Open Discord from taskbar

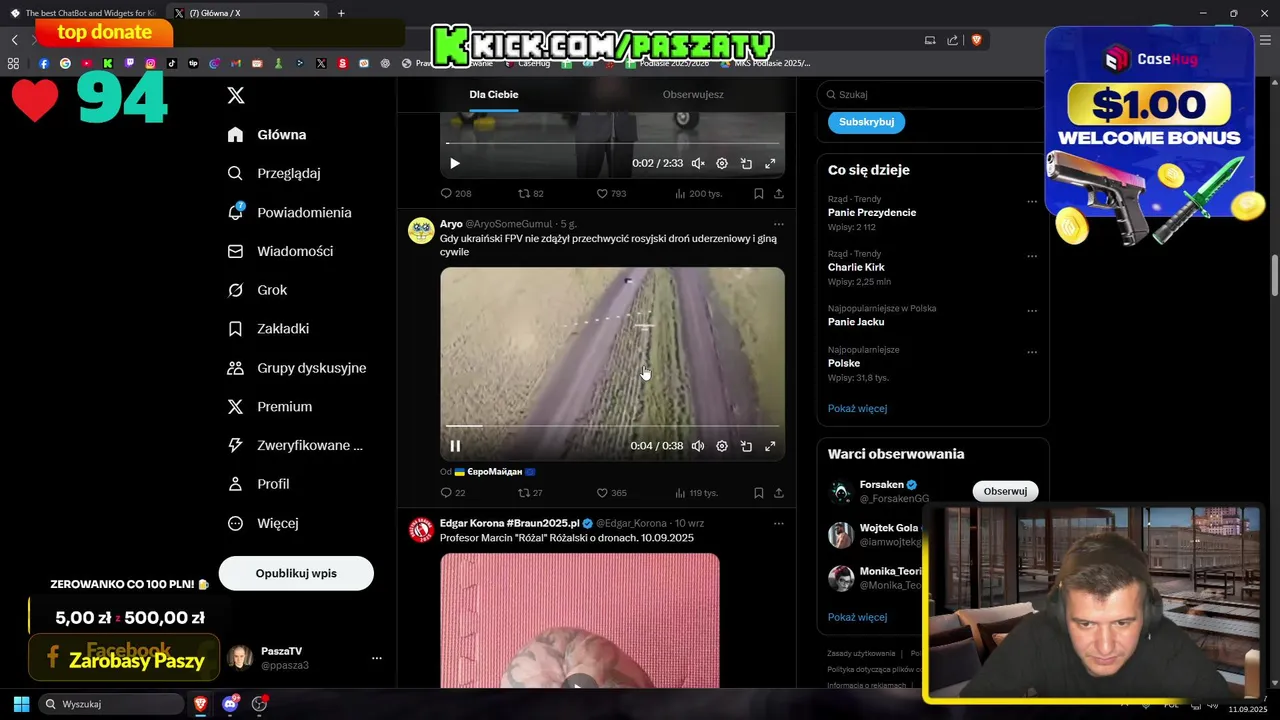(x=230, y=704)
